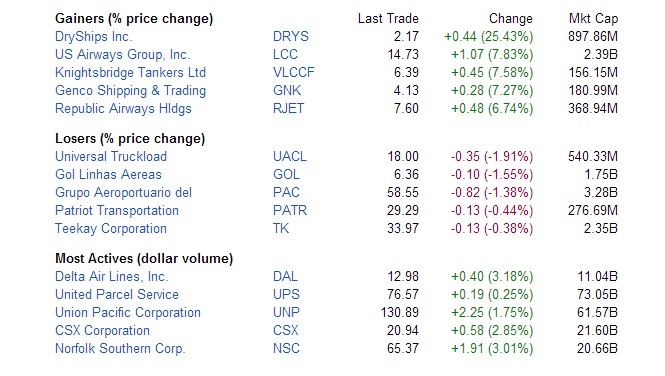Open Grupo Aeroportuario del link
Image resolution: width=665 pixels, height=376 pixels.
coord(123,193)
